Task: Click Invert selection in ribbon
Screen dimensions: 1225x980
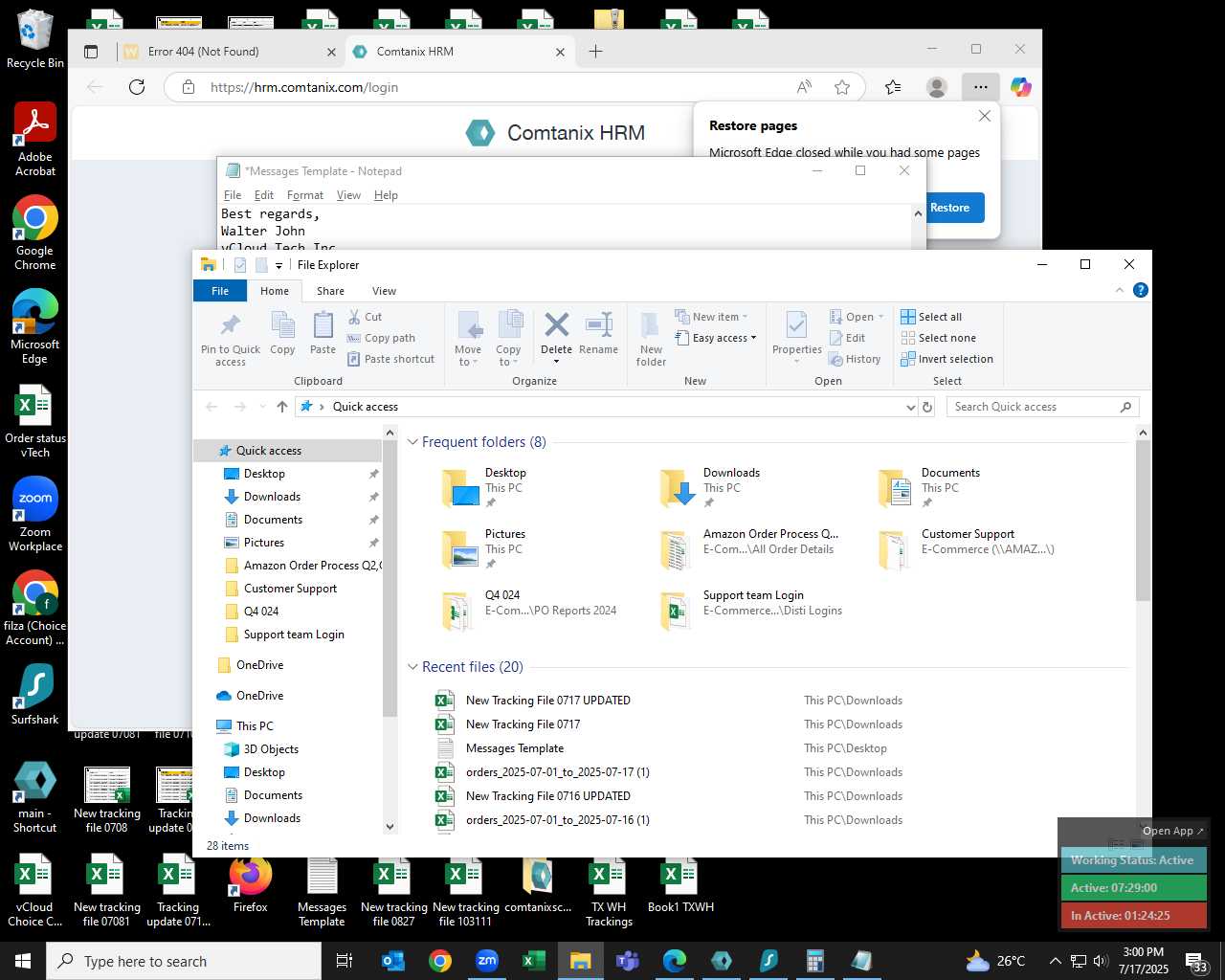Action: pos(947,359)
